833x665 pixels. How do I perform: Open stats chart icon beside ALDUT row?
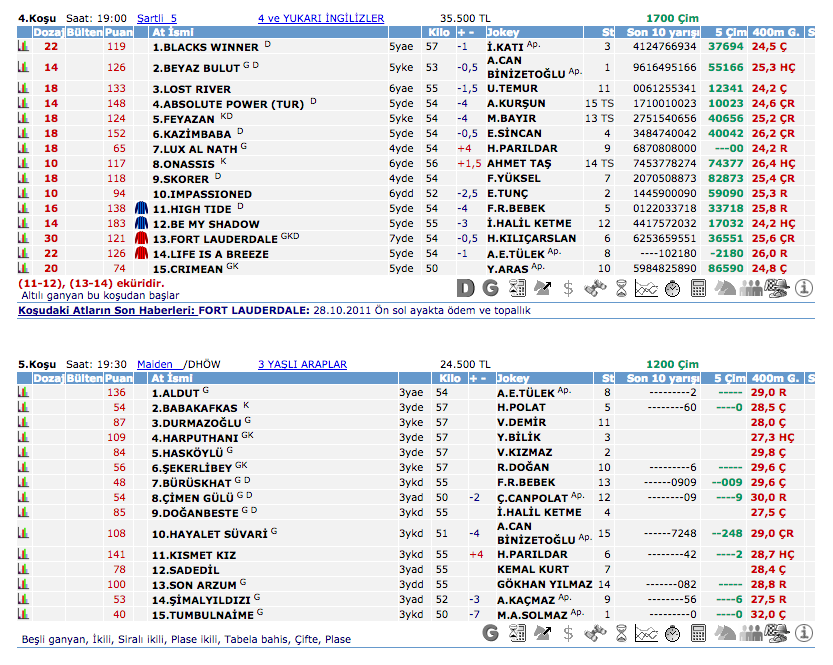(x=23, y=393)
